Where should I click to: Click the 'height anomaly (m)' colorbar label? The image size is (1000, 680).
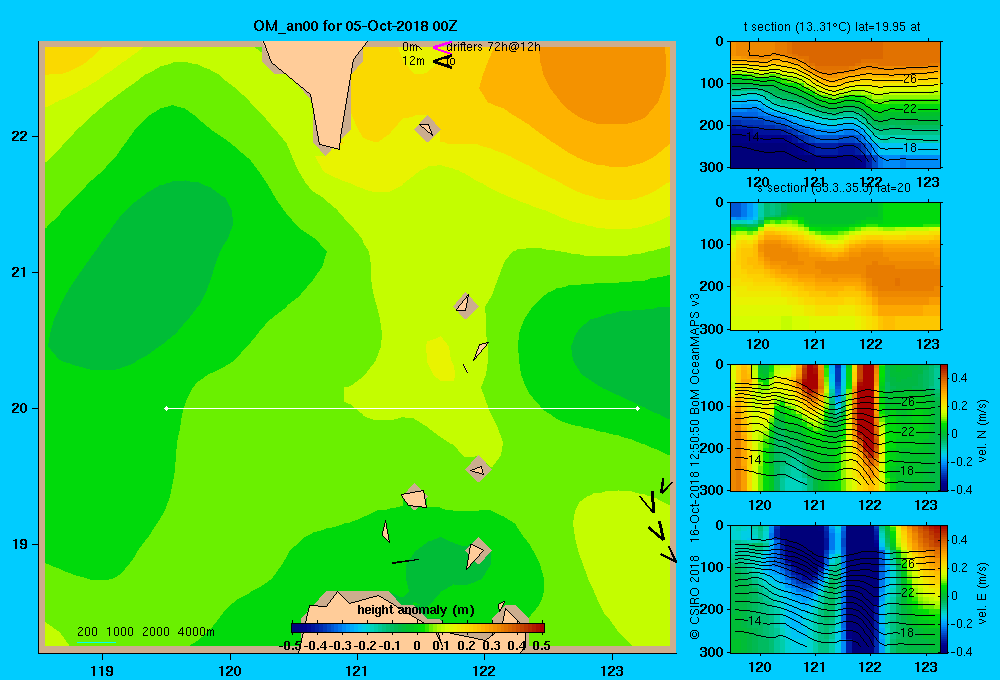coord(416,610)
